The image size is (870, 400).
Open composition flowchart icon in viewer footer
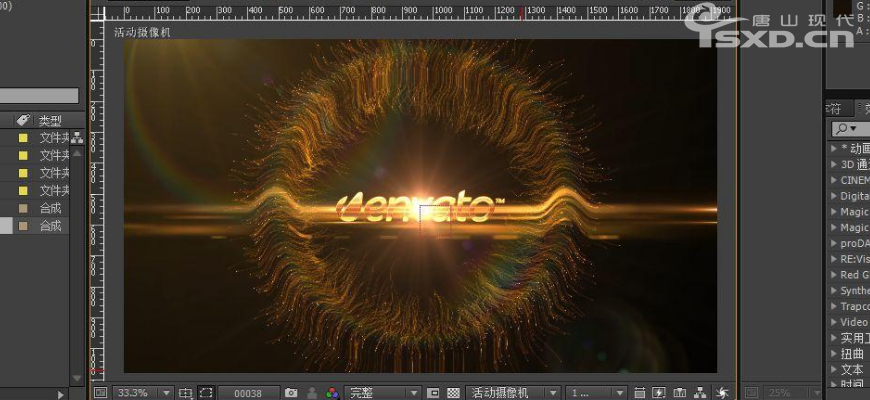[x=700, y=393]
